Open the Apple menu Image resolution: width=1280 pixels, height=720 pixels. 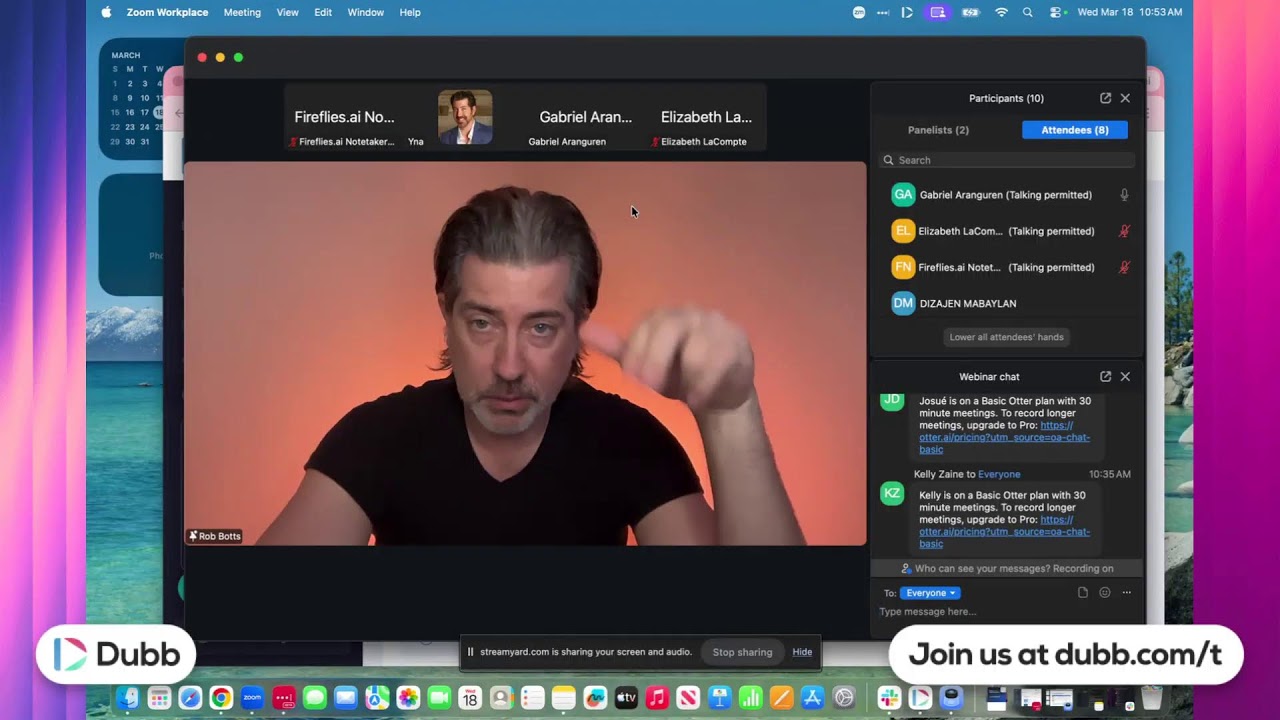(x=106, y=12)
